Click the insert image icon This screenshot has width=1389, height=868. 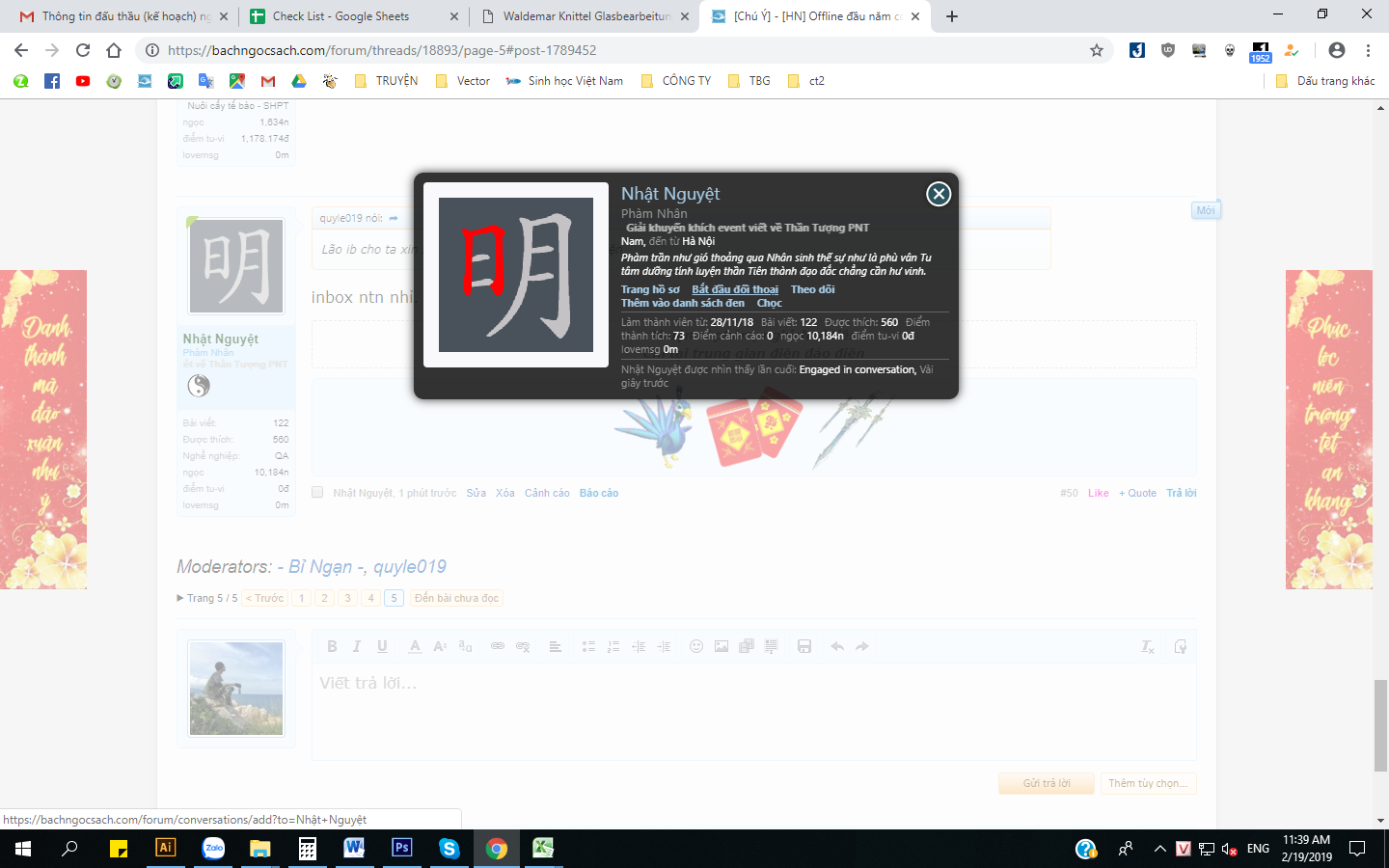click(x=721, y=646)
